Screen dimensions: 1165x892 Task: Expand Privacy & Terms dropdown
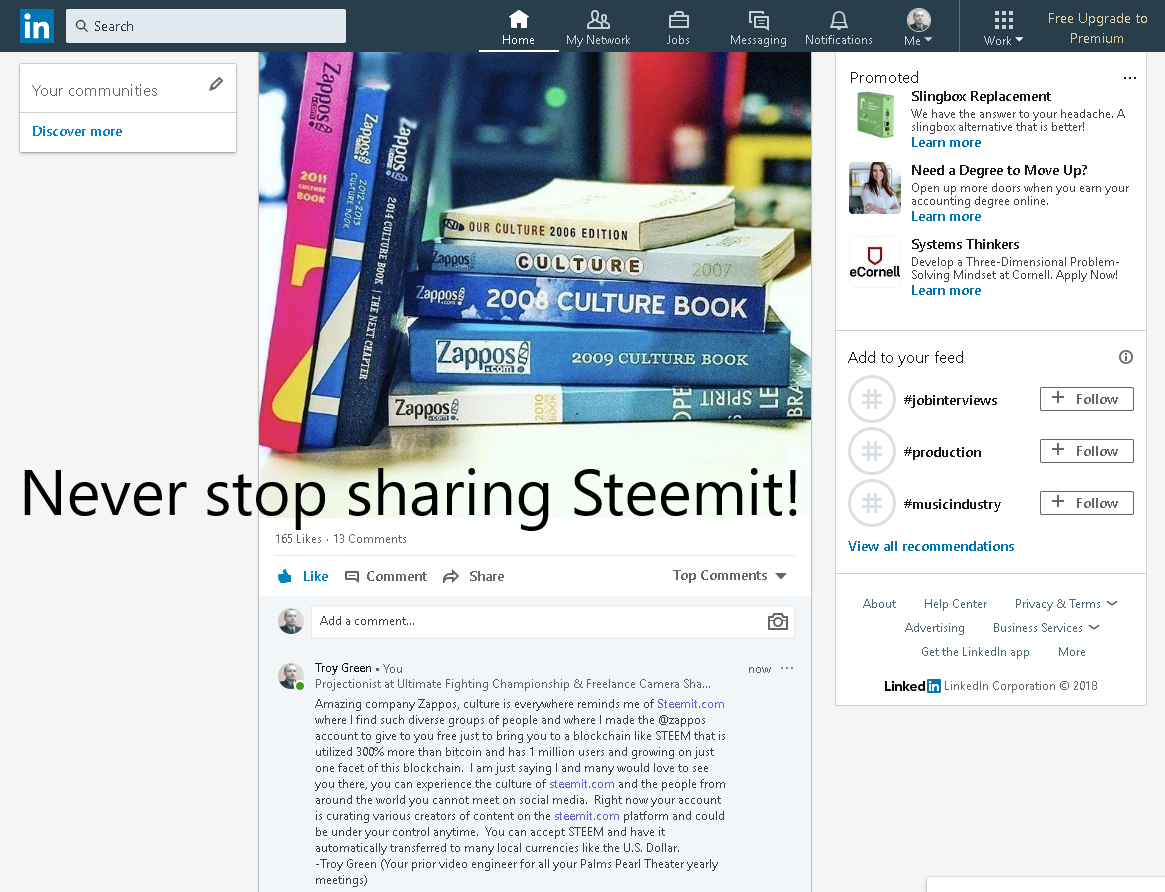pyautogui.click(x=1065, y=604)
